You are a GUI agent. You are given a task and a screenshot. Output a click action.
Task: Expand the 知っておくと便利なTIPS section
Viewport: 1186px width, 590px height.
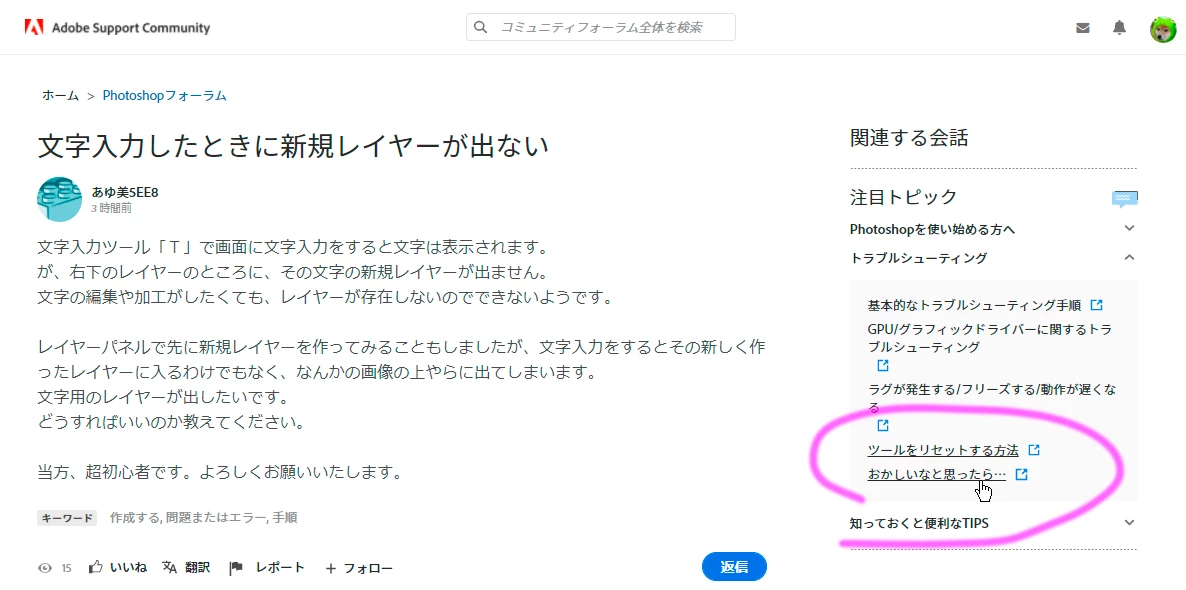coord(993,523)
